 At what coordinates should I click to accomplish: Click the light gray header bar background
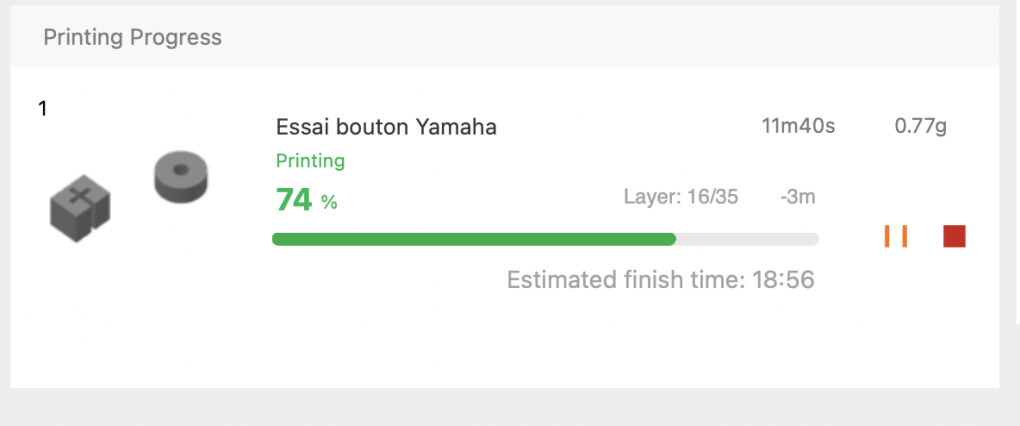[505, 36]
